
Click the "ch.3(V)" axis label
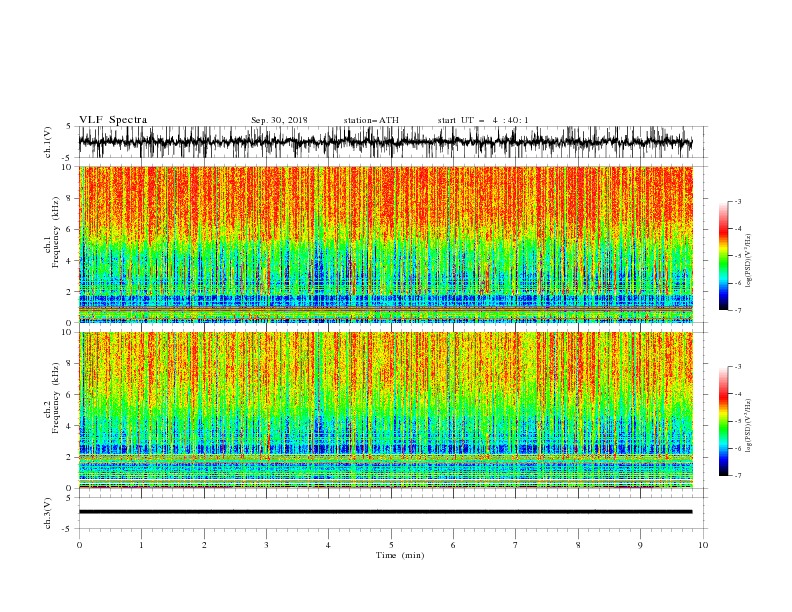click(48, 513)
